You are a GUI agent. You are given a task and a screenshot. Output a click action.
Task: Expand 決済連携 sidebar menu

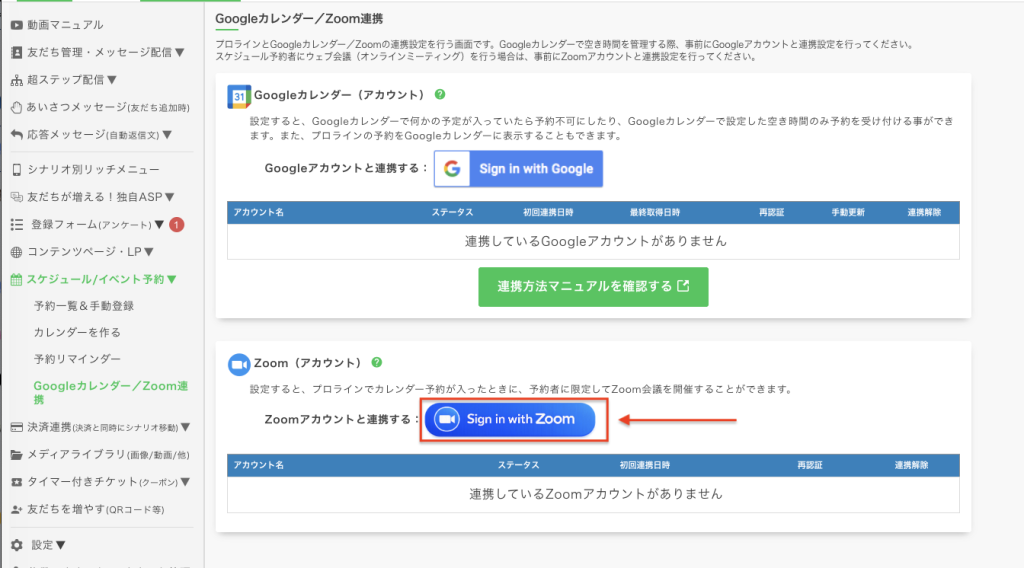pos(105,428)
